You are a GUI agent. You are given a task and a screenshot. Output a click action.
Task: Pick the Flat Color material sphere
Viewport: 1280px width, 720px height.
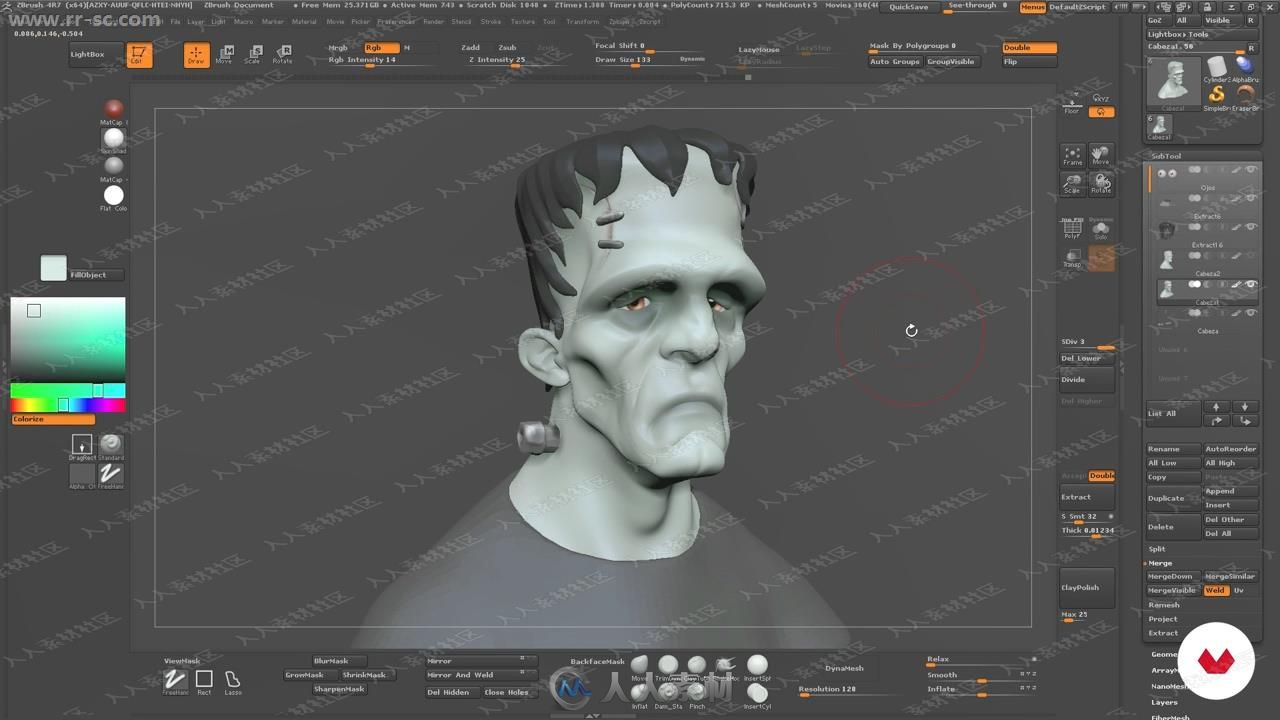(x=114, y=195)
